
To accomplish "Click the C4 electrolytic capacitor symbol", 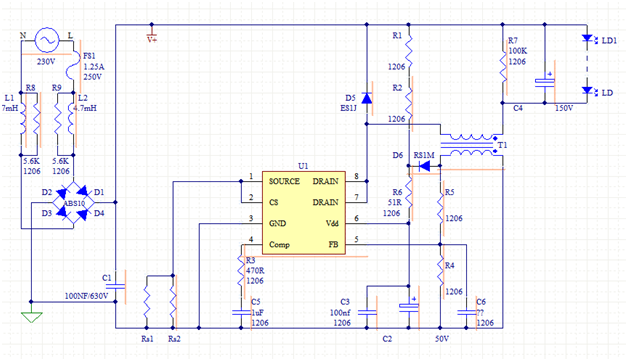I will tap(545, 83).
